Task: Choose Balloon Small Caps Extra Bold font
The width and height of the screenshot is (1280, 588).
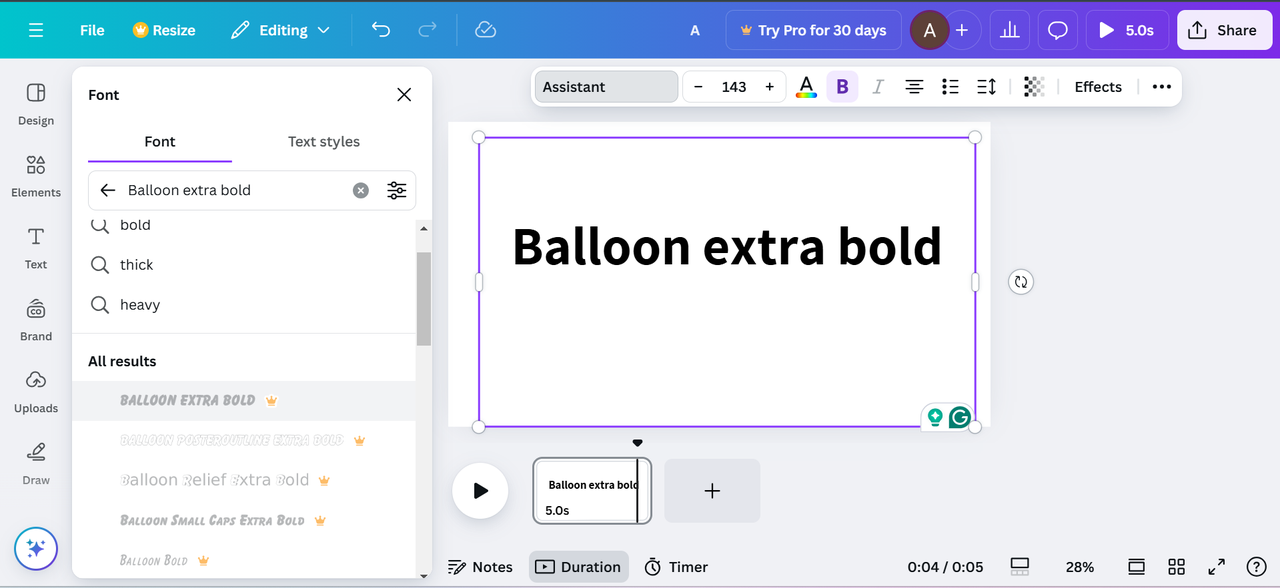Action: click(244, 520)
